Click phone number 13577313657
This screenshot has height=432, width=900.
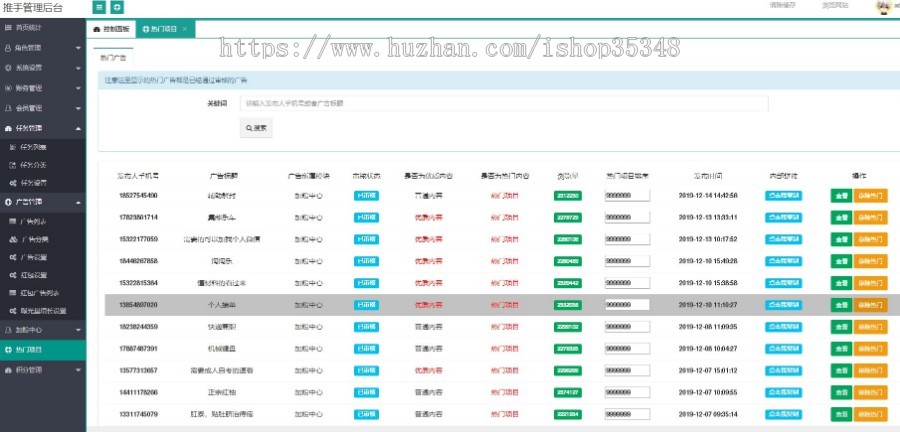137,371
